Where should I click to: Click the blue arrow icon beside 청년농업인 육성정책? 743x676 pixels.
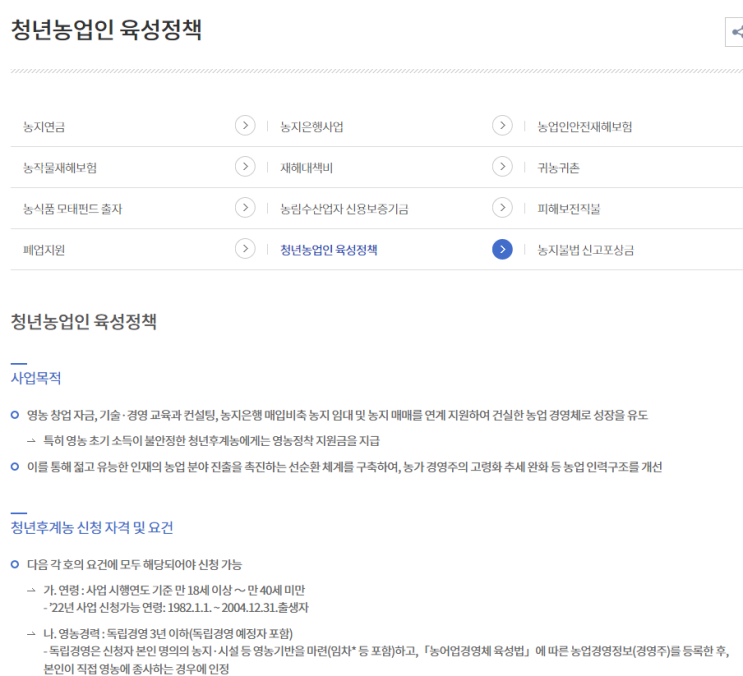[502, 249]
